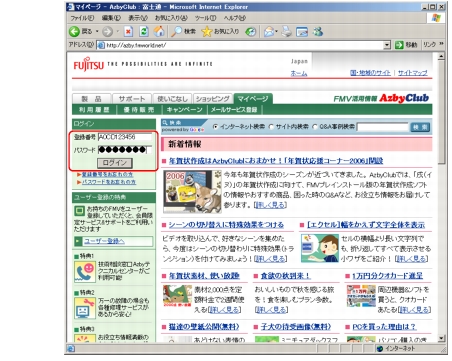Open forgot password link
452x361 pixels.
[x=109, y=182]
